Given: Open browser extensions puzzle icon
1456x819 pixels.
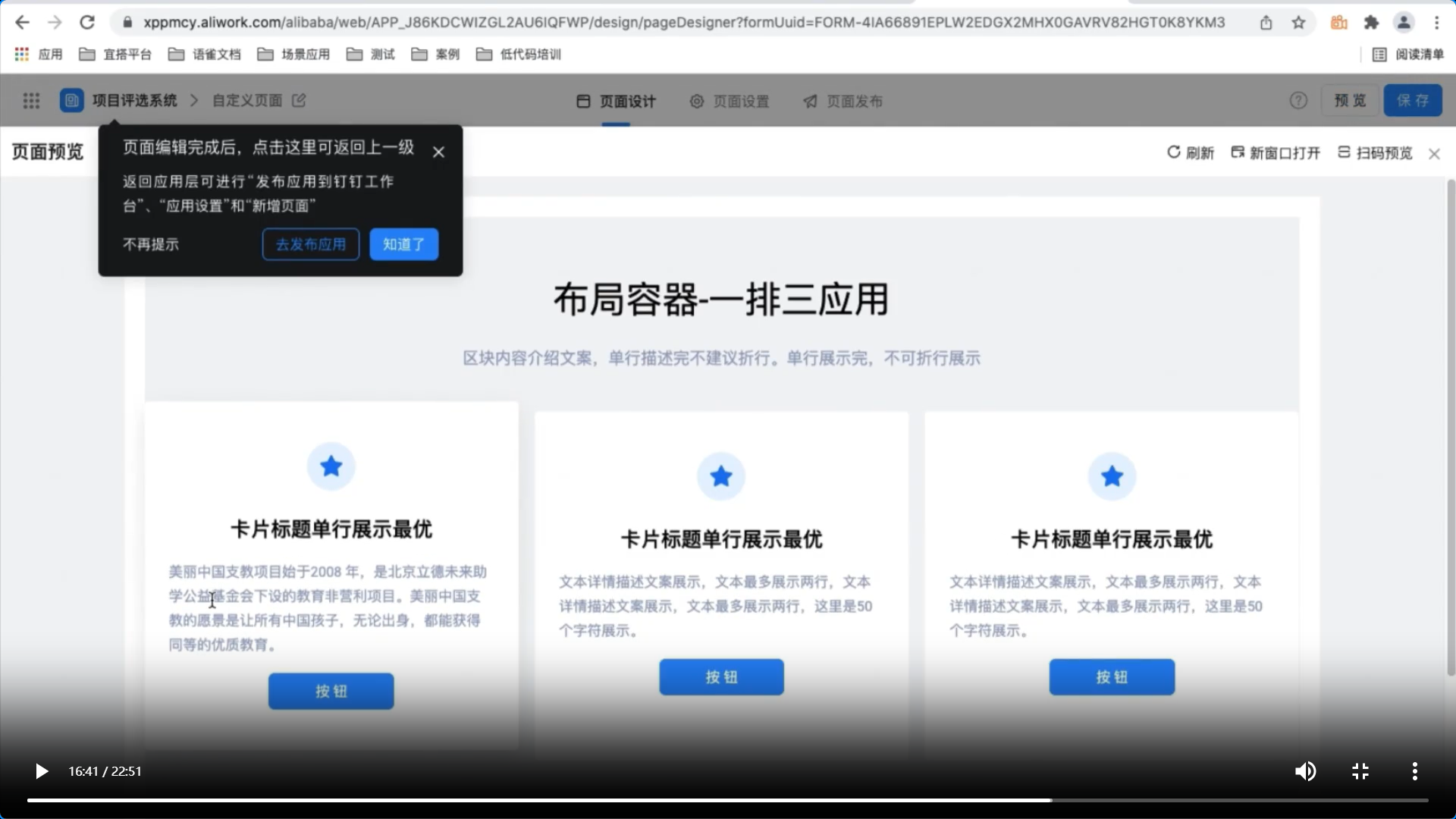Looking at the screenshot, I should [1371, 23].
